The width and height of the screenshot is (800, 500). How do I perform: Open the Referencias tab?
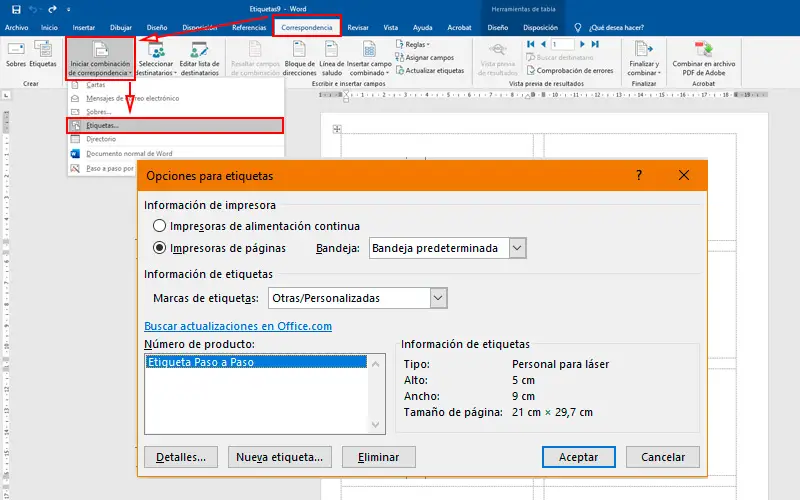249,28
